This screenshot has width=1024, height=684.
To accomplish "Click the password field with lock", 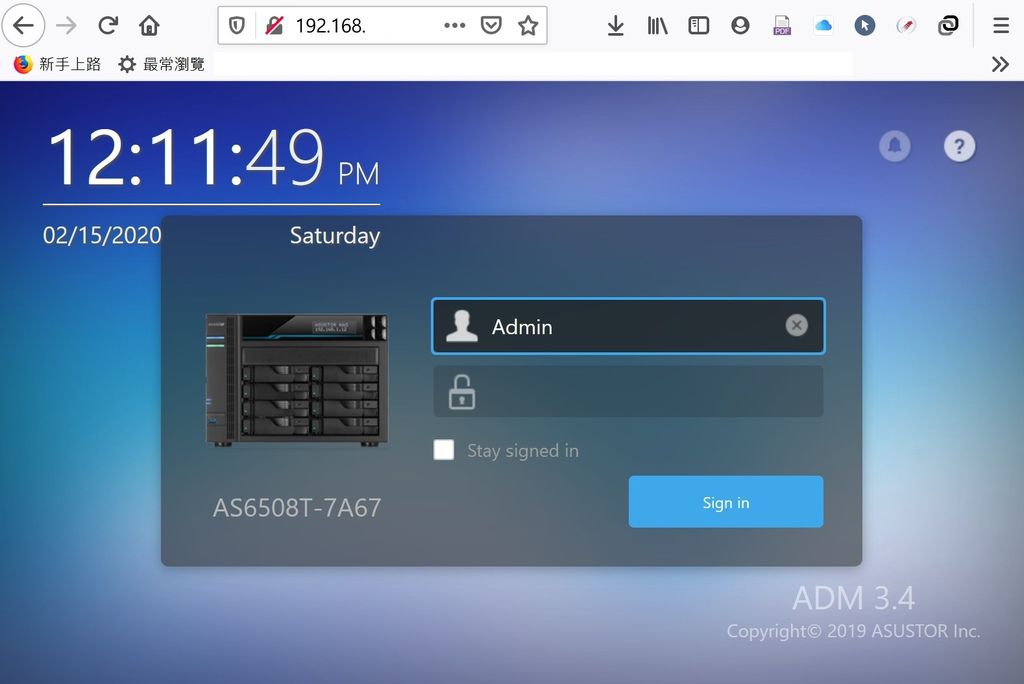I will [x=628, y=391].
